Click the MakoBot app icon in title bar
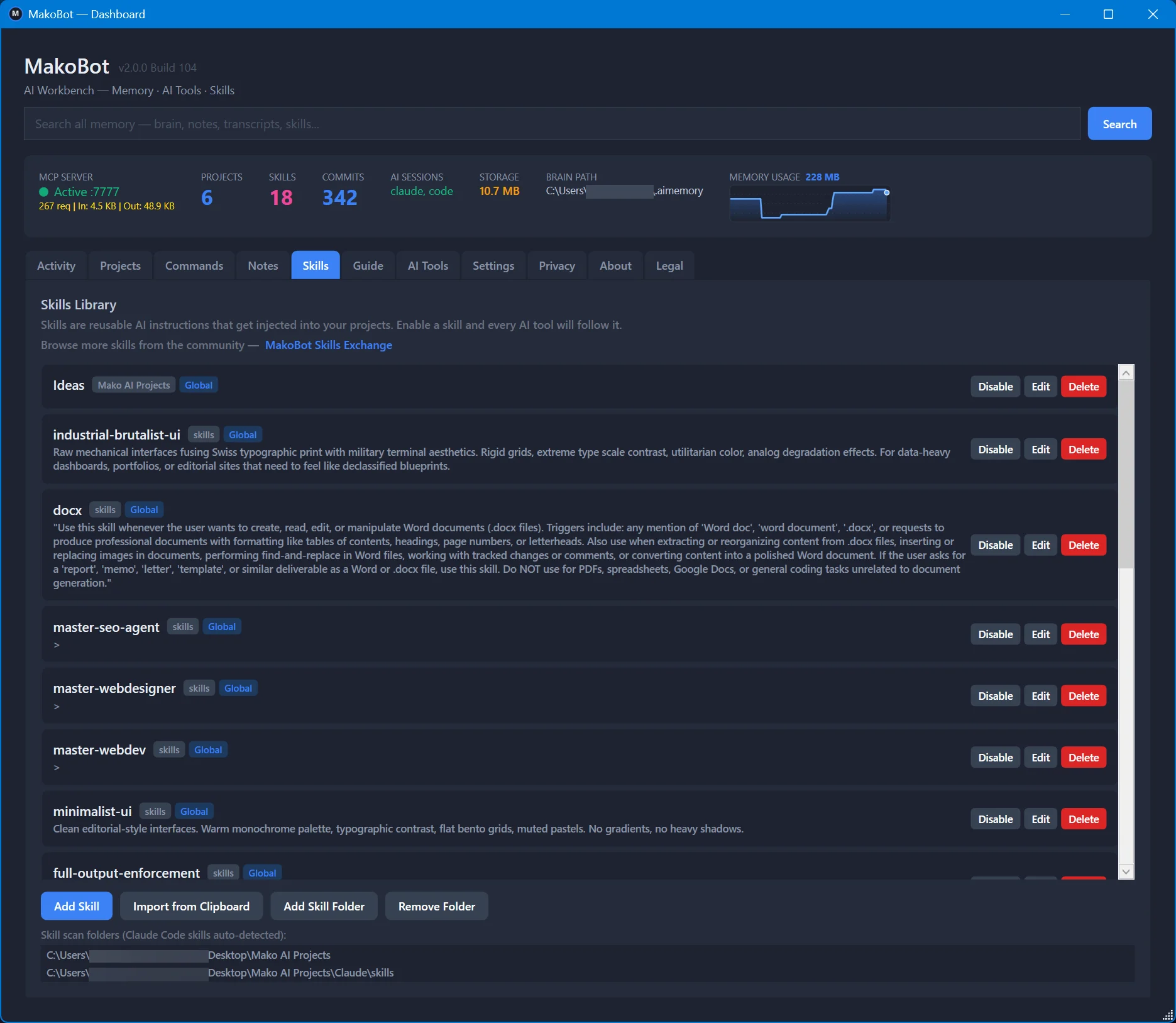 pyautogui.click(x=16, y=14)
